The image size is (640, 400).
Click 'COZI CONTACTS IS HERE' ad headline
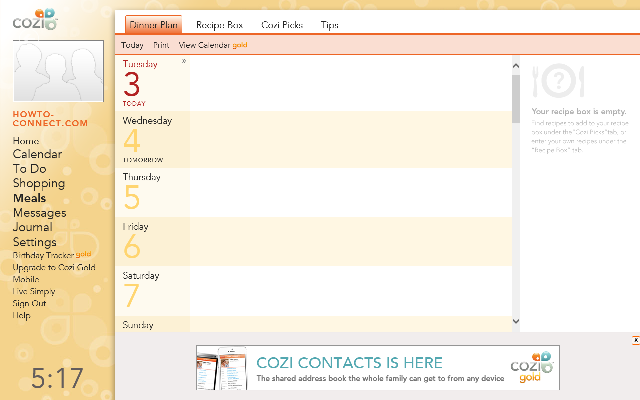pyautogui.click(x=349, y=362)
